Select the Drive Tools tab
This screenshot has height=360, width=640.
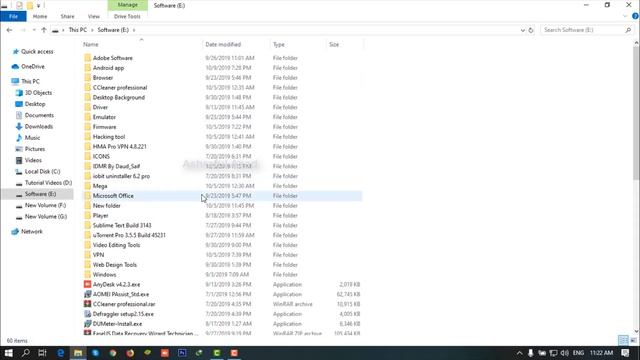pyautogui.click(x=127, y=16)
